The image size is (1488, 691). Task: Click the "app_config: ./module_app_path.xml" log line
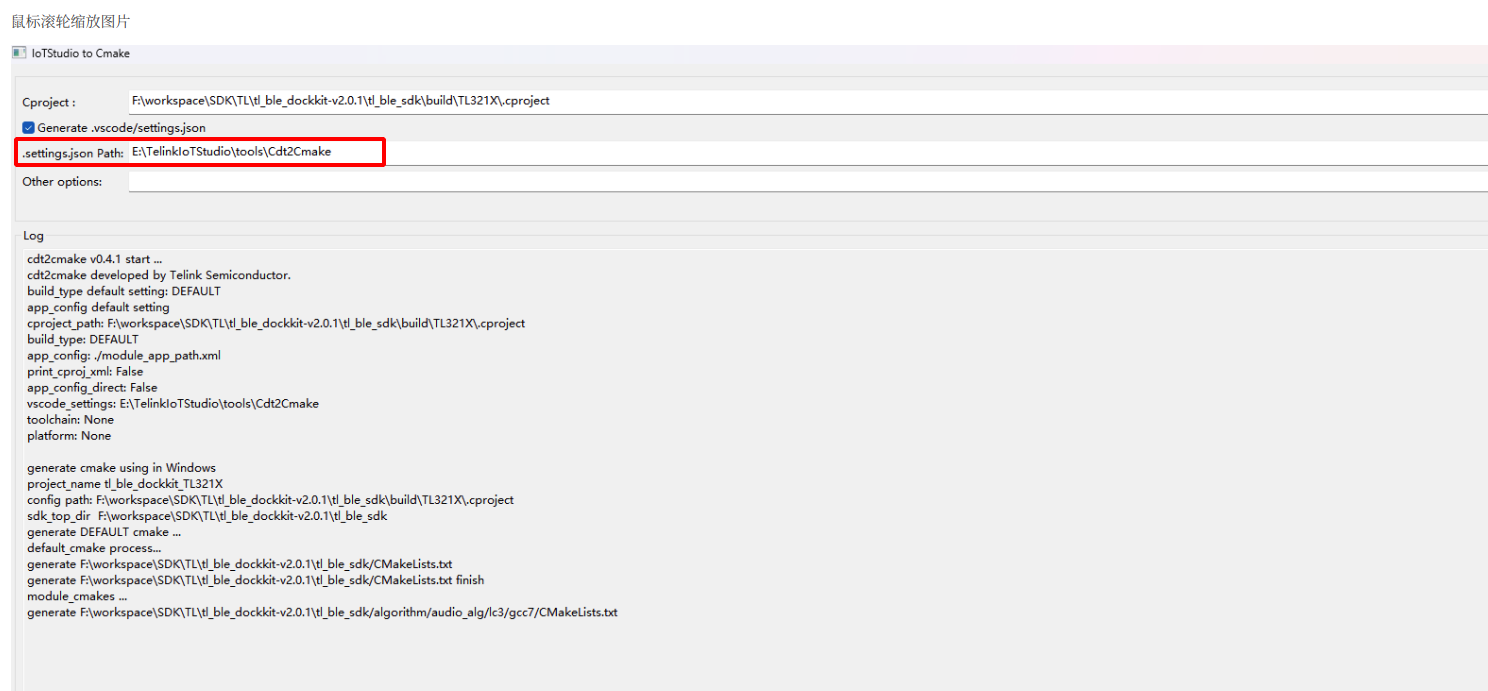click(x=124, y=355)
